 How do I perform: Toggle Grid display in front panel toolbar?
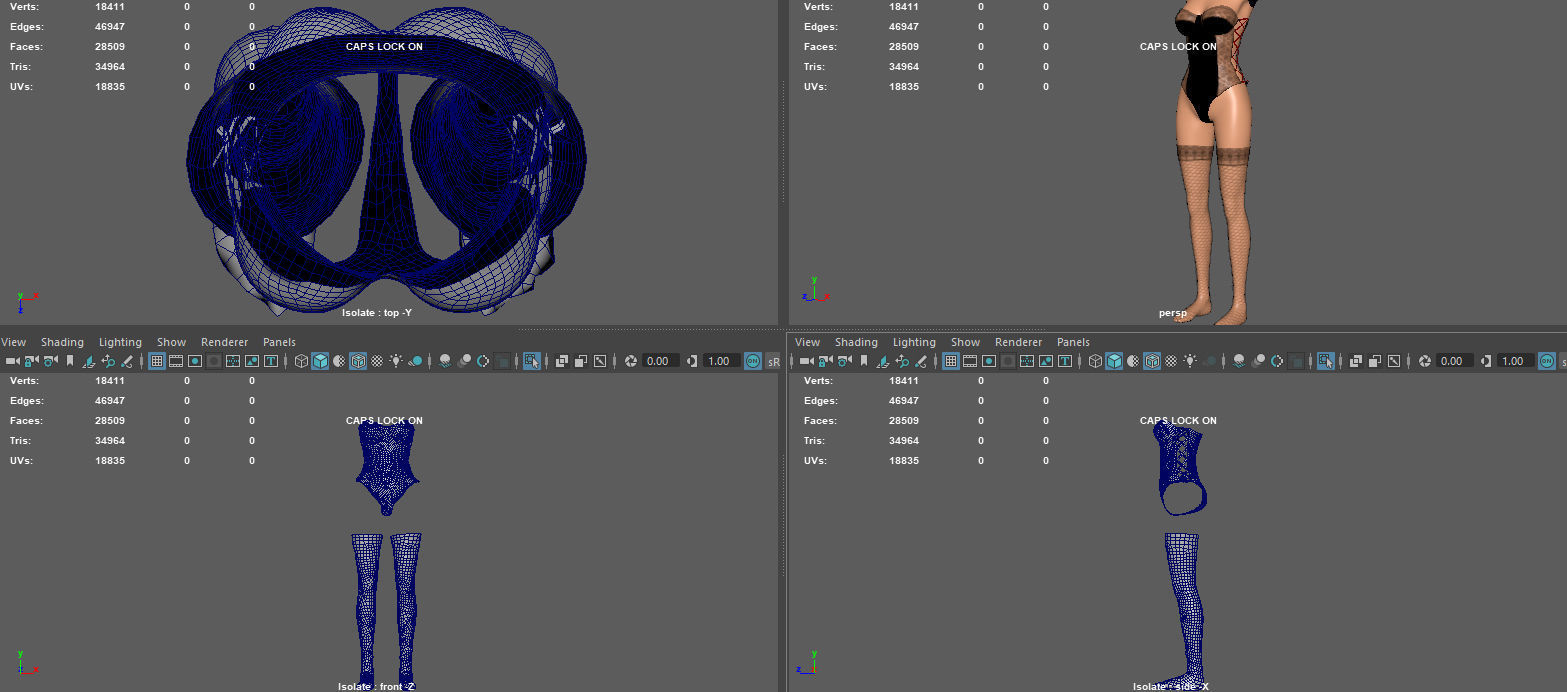(157, 361)
